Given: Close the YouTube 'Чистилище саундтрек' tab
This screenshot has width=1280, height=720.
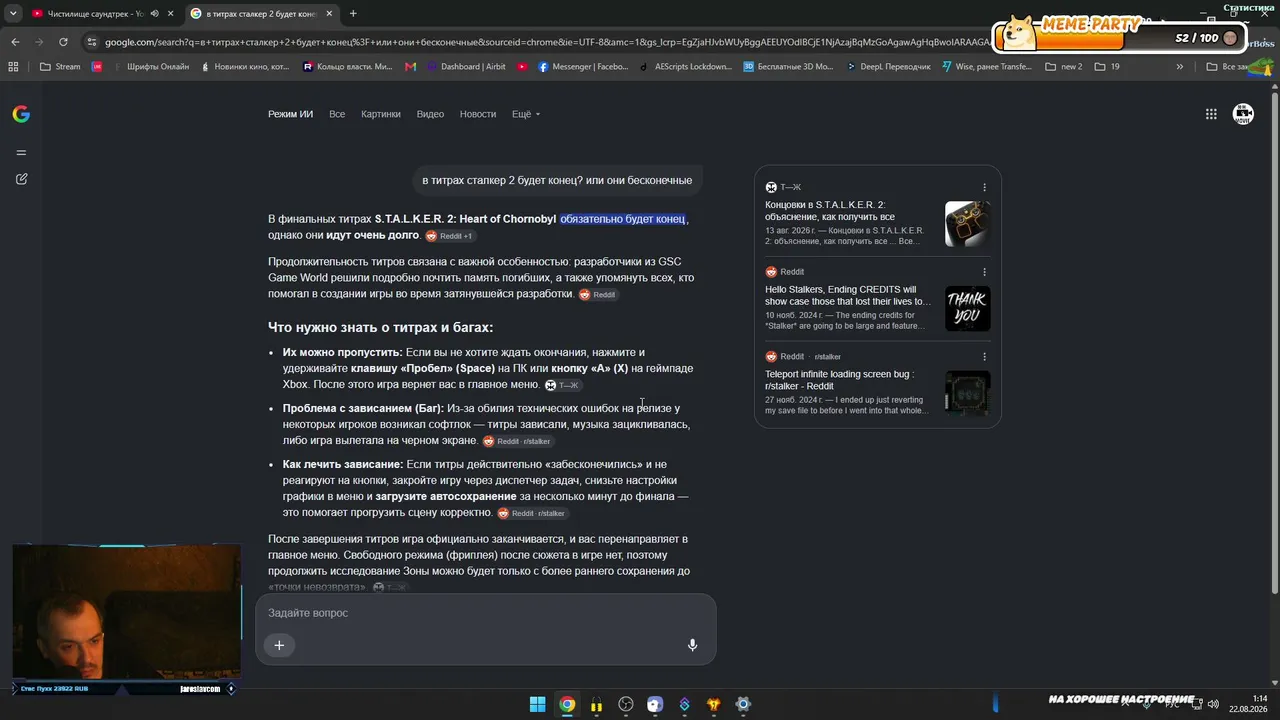Looking at the screenshot, I should pyautogui.click(x=170, y=14).
